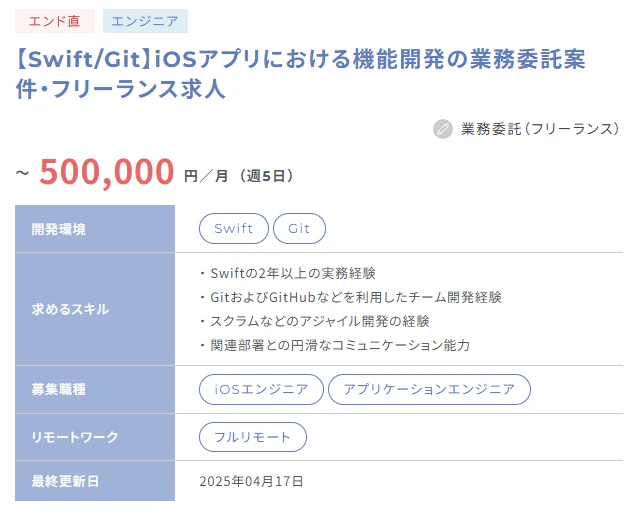Click the 開発環境 row header

[59, 229]
